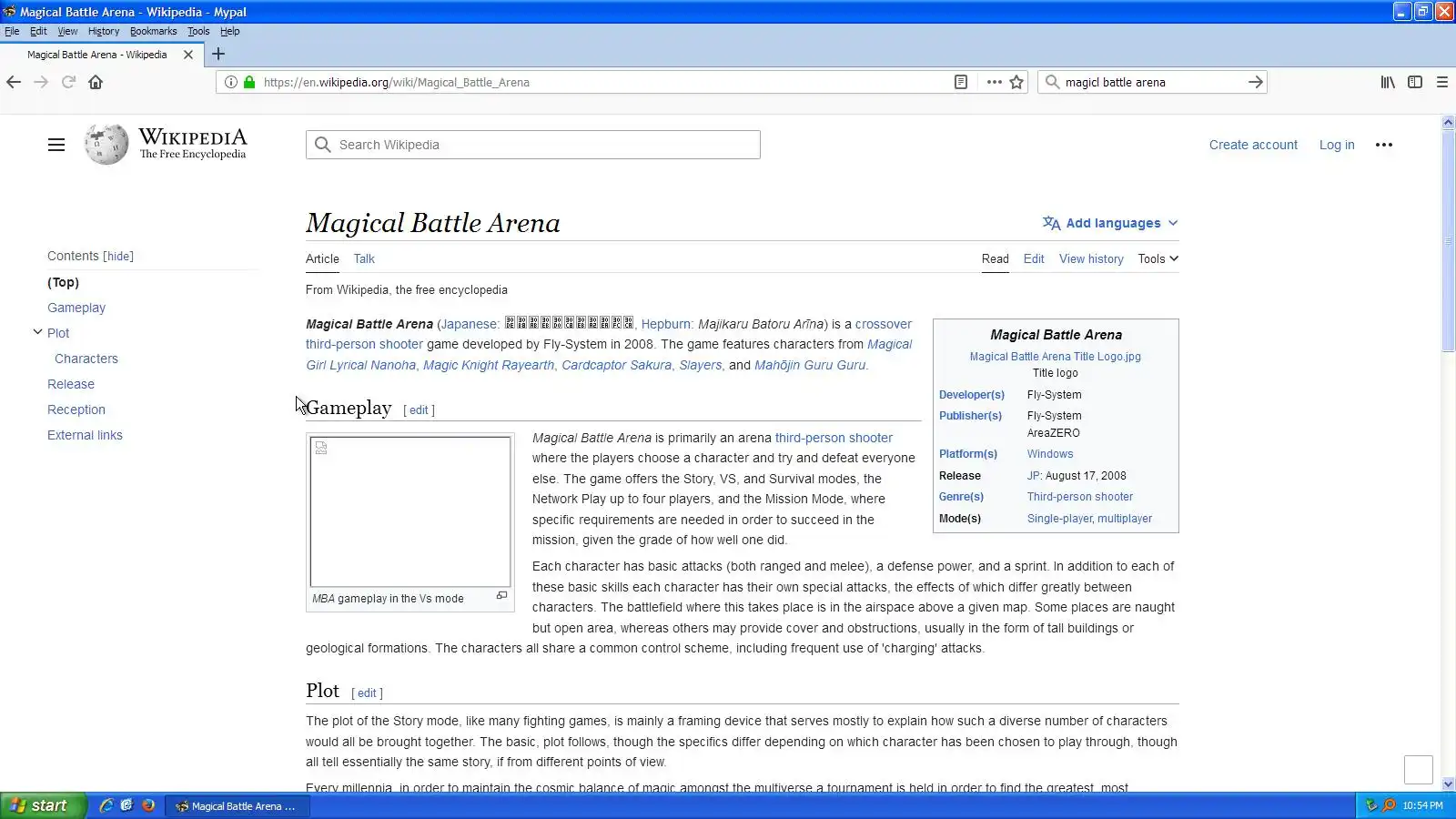Click the browser search box text
Screen dimensions: 1456x819
1115,82
